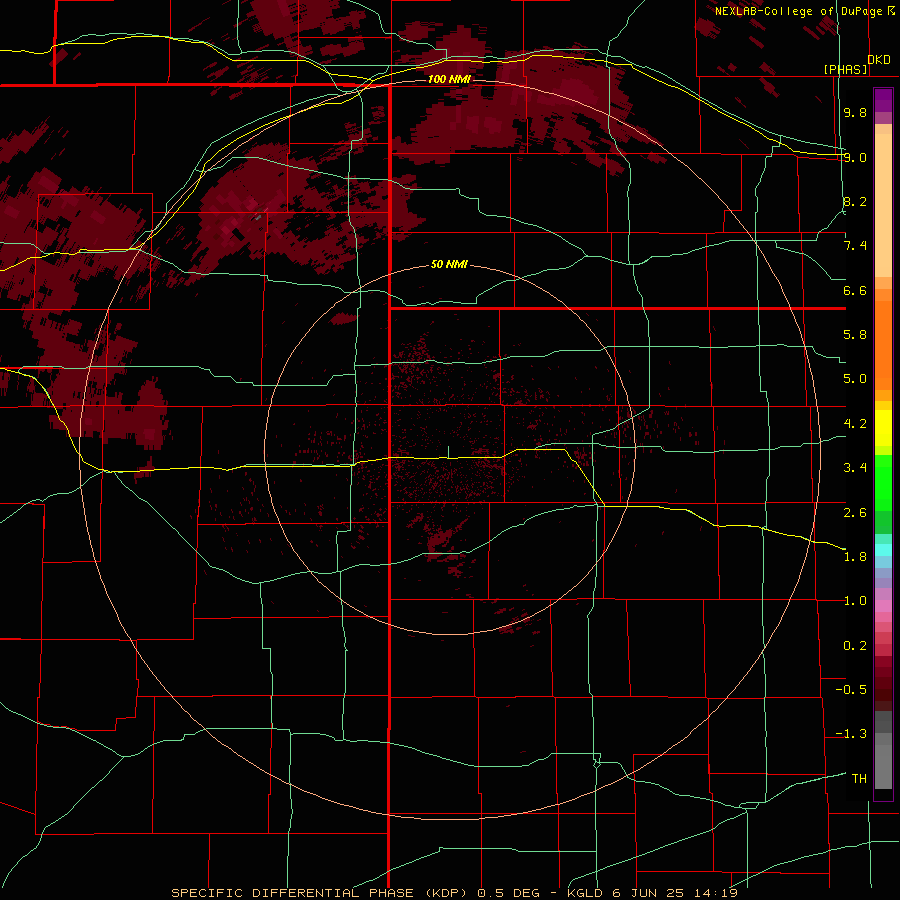Screen dimensions: 900x900
Task: Click the NEXLAB-College of DuPage credit text
Action: 798,11
